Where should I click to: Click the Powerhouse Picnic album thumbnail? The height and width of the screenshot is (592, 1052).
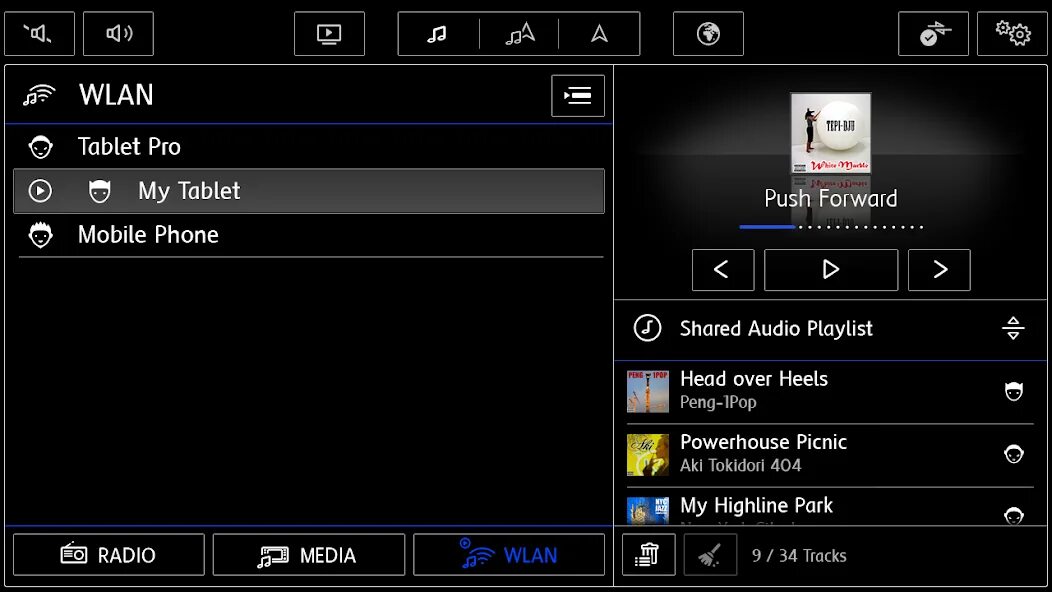[647, 455]
